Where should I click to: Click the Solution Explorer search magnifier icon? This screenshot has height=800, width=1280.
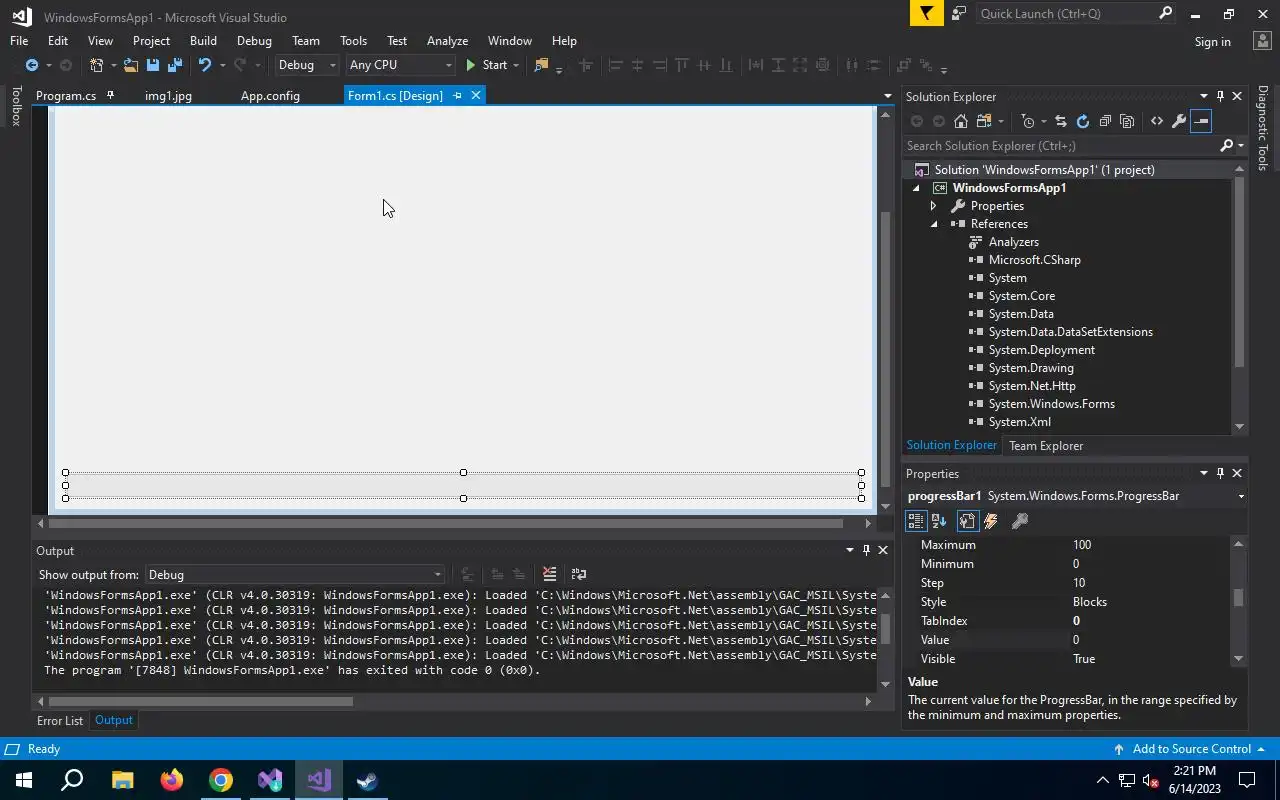coord(1227,146)
